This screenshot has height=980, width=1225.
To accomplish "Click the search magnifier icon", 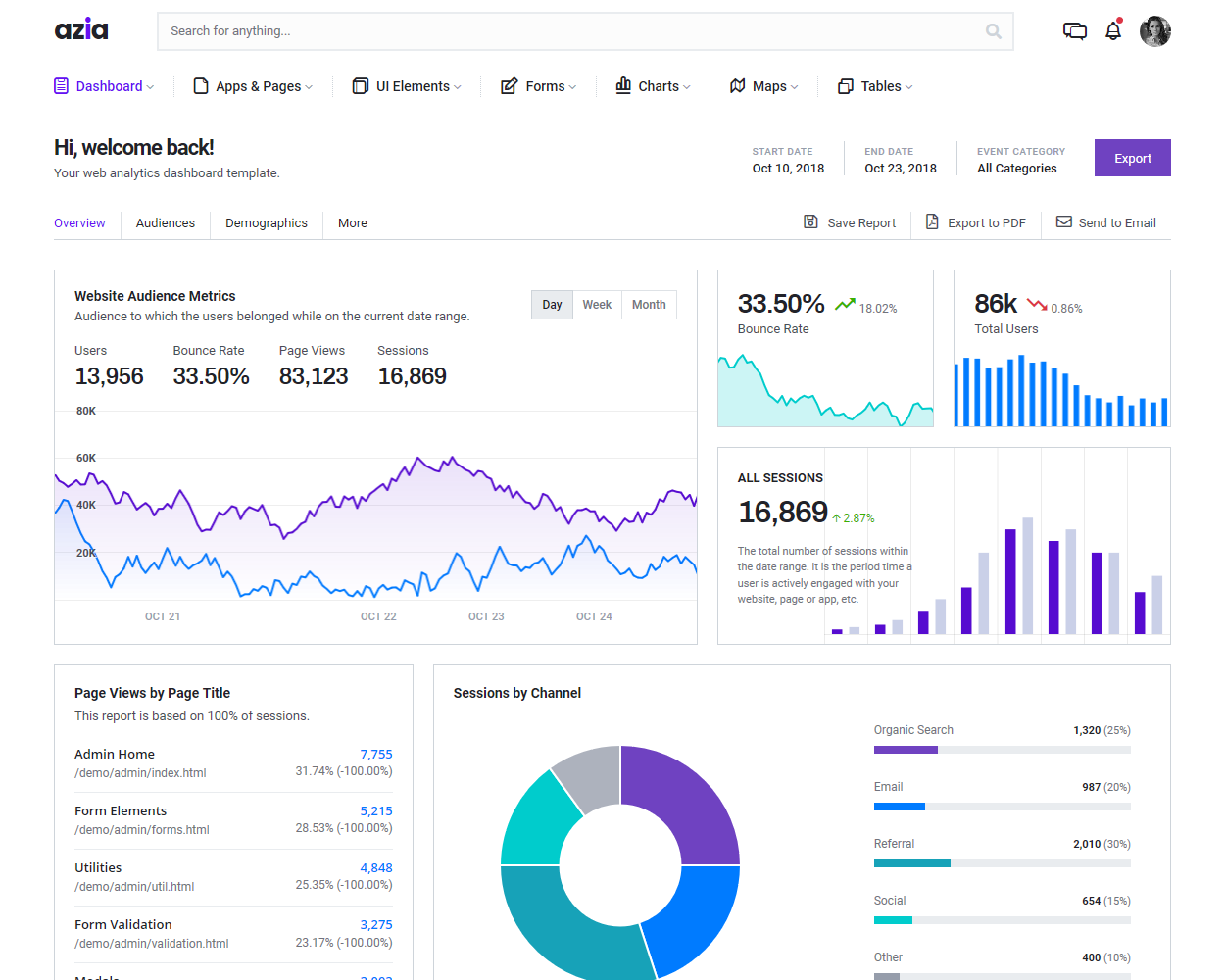I will click(993, 31).
